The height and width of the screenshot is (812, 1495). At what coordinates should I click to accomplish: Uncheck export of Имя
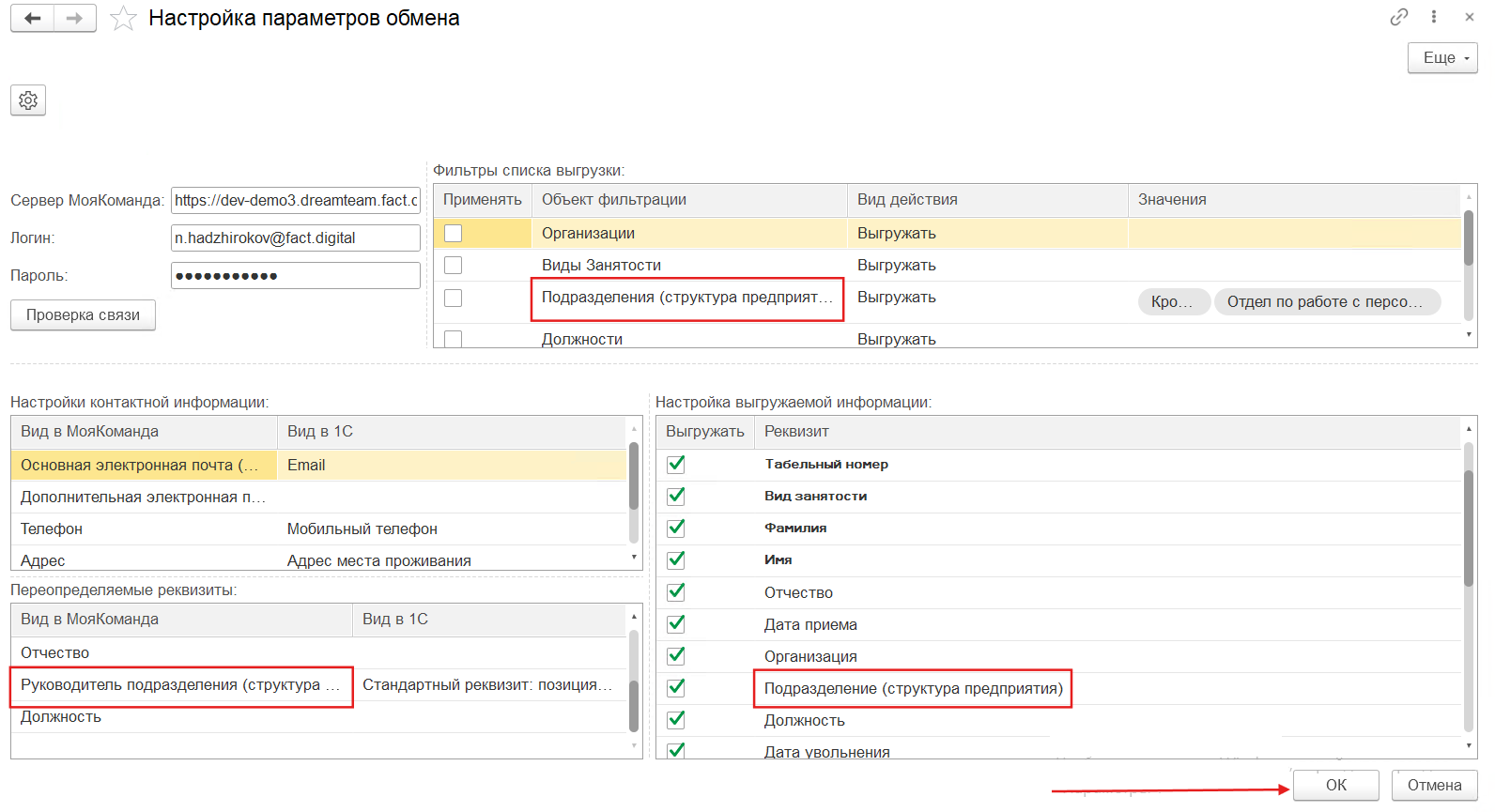click(676, 559)
